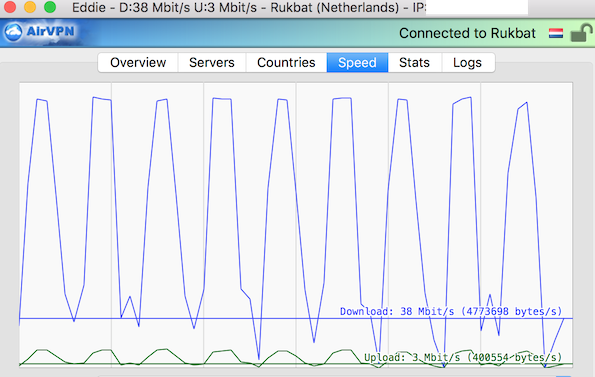This screenshot has height=377, width=595.
Task: Open the Overview tab
Action: pos(138,63)
